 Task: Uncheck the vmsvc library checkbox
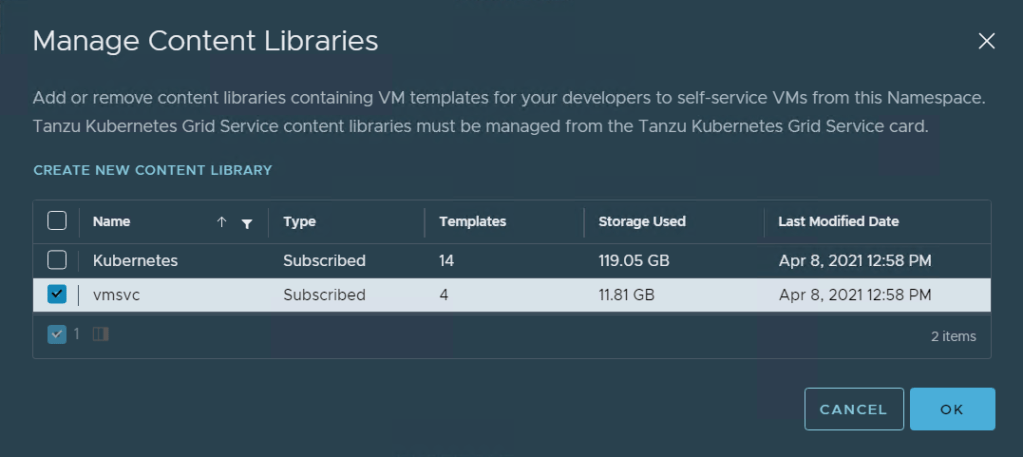coord(57,294)
